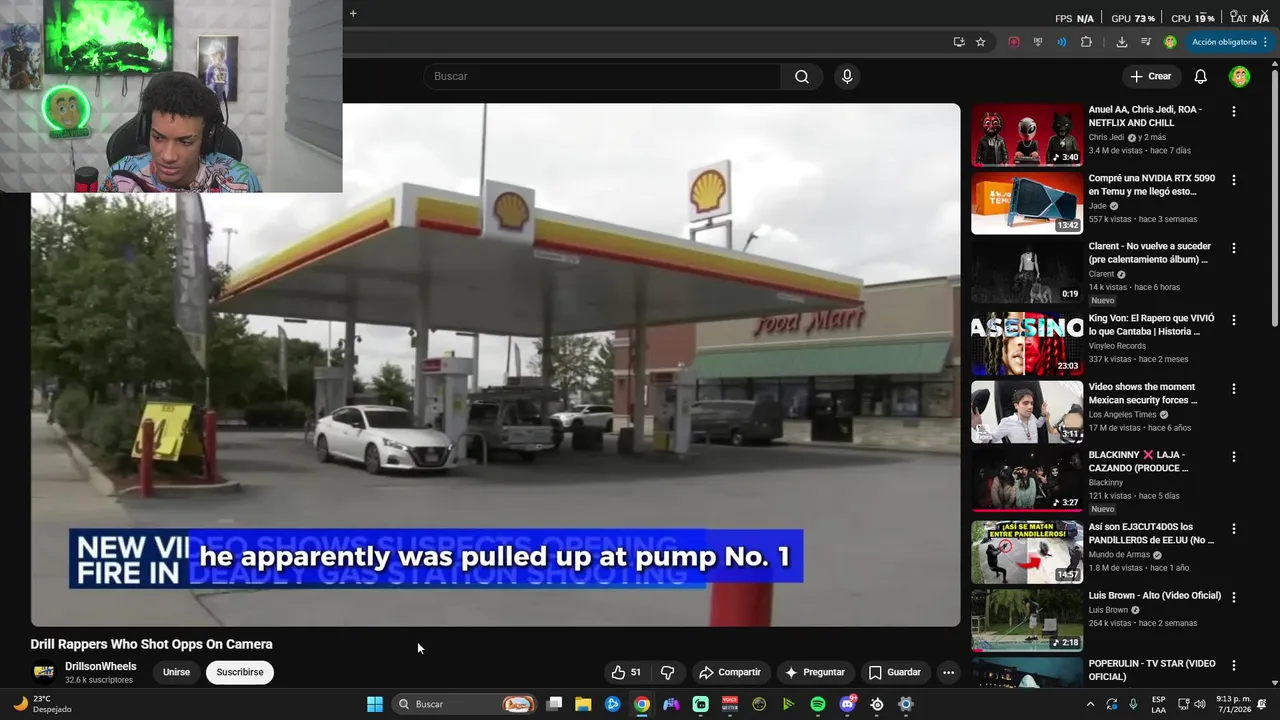Focus the YouTube Buscar search field
The width and height of the screenshot is (1280, 720).
click(x=603, y=77)
